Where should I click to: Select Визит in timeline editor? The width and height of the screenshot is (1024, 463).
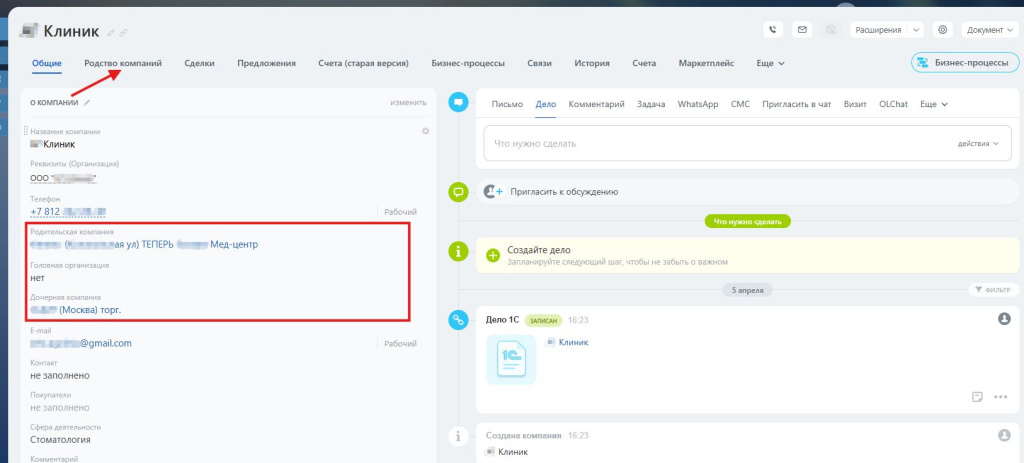point(855,104)
